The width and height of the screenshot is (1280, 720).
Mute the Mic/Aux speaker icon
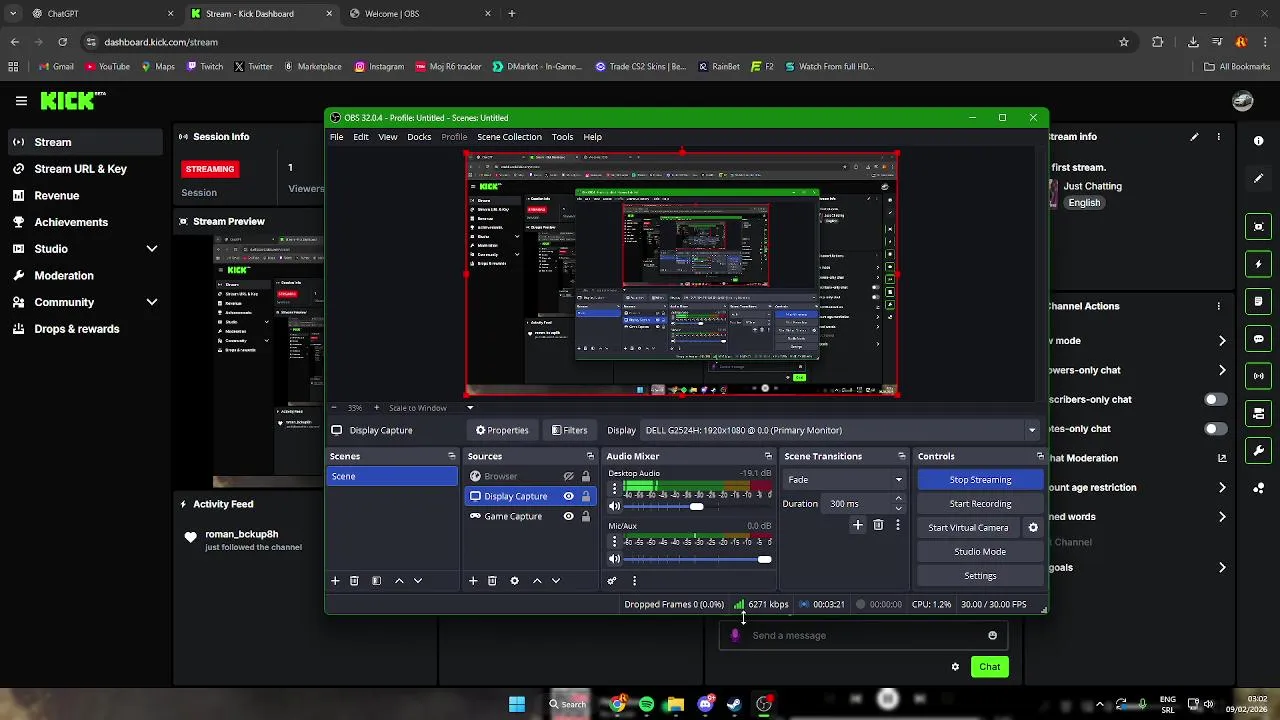tap(614, 559)
